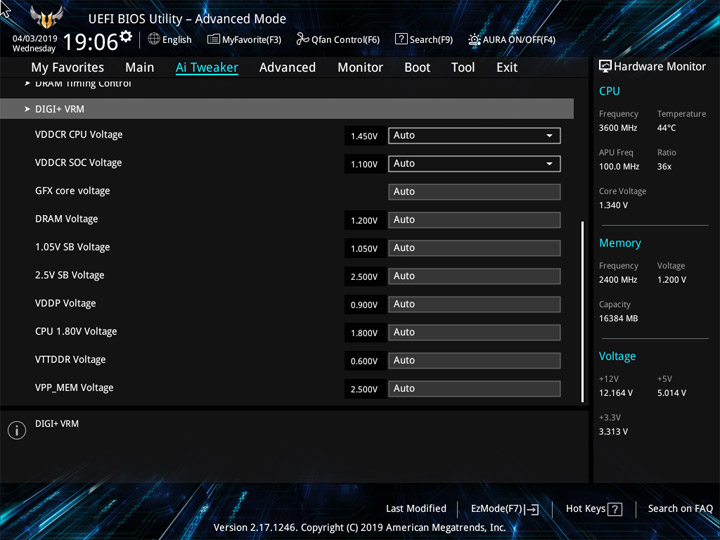Switch to the Boot tab

point(417,68)
